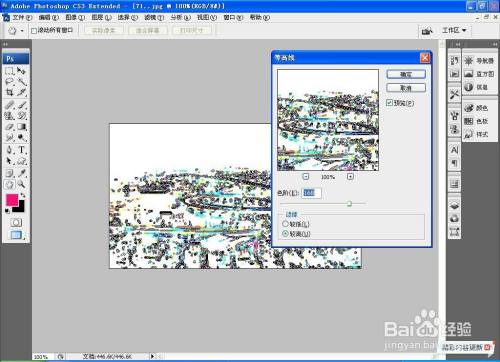
Task: Select the Notes tool
Action: (9, 173)
